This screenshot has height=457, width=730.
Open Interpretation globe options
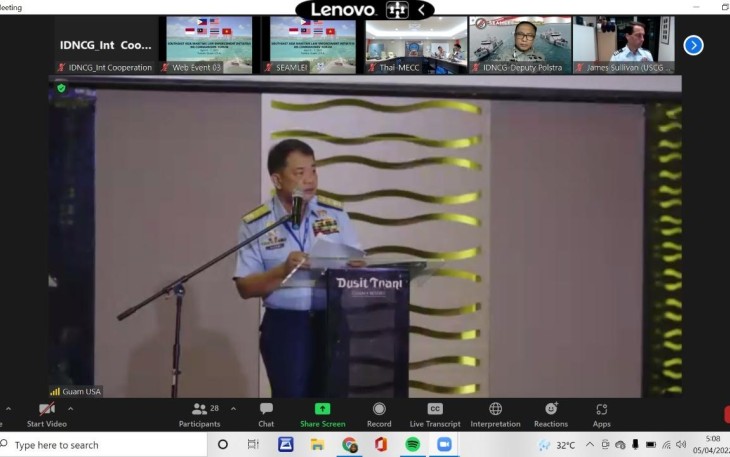click(495, 415)
